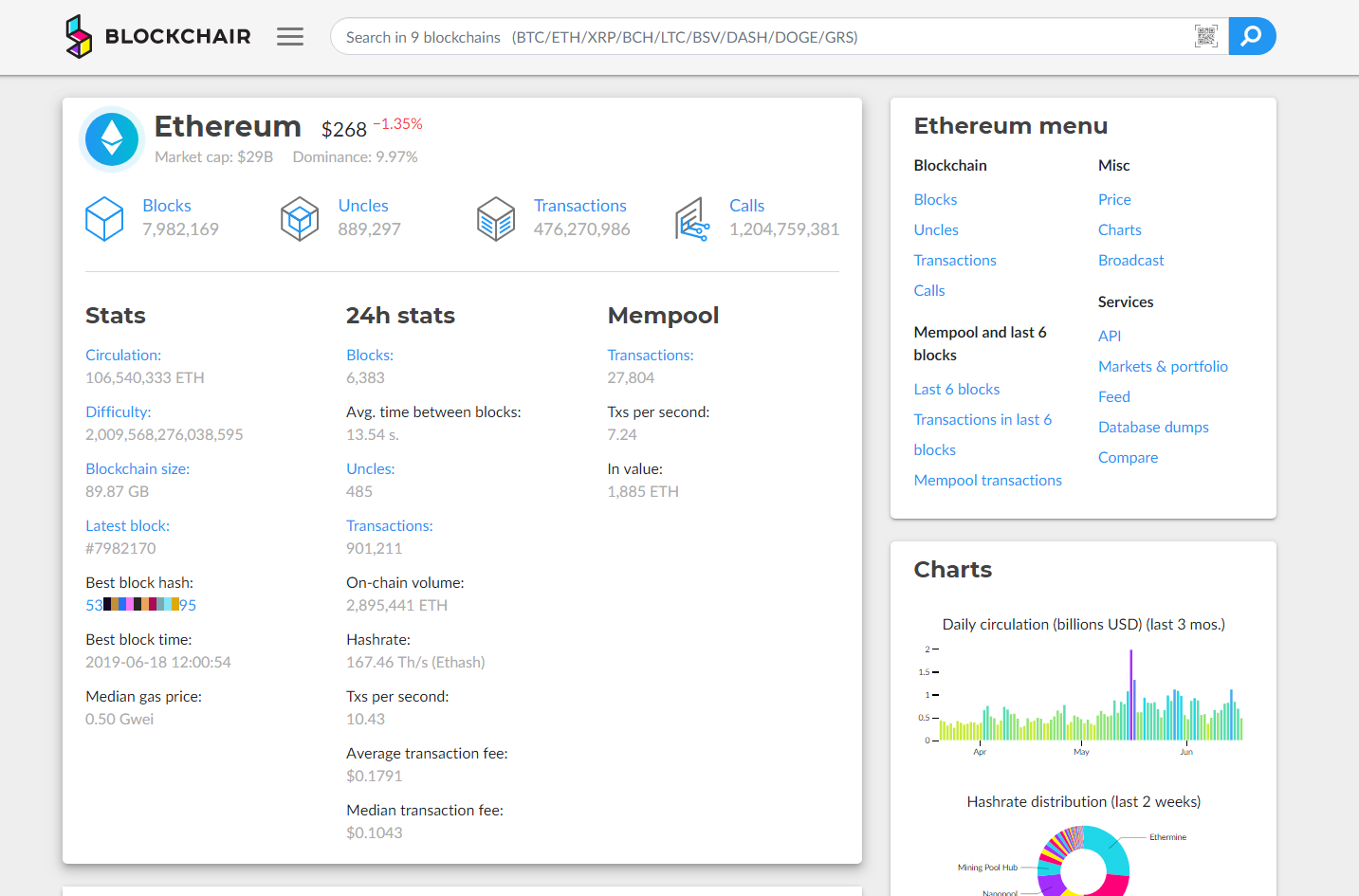Image resolution: width=1359 pixels, height=896 pixels.
Task: Open the best block hash link
Action: [141, 605]
